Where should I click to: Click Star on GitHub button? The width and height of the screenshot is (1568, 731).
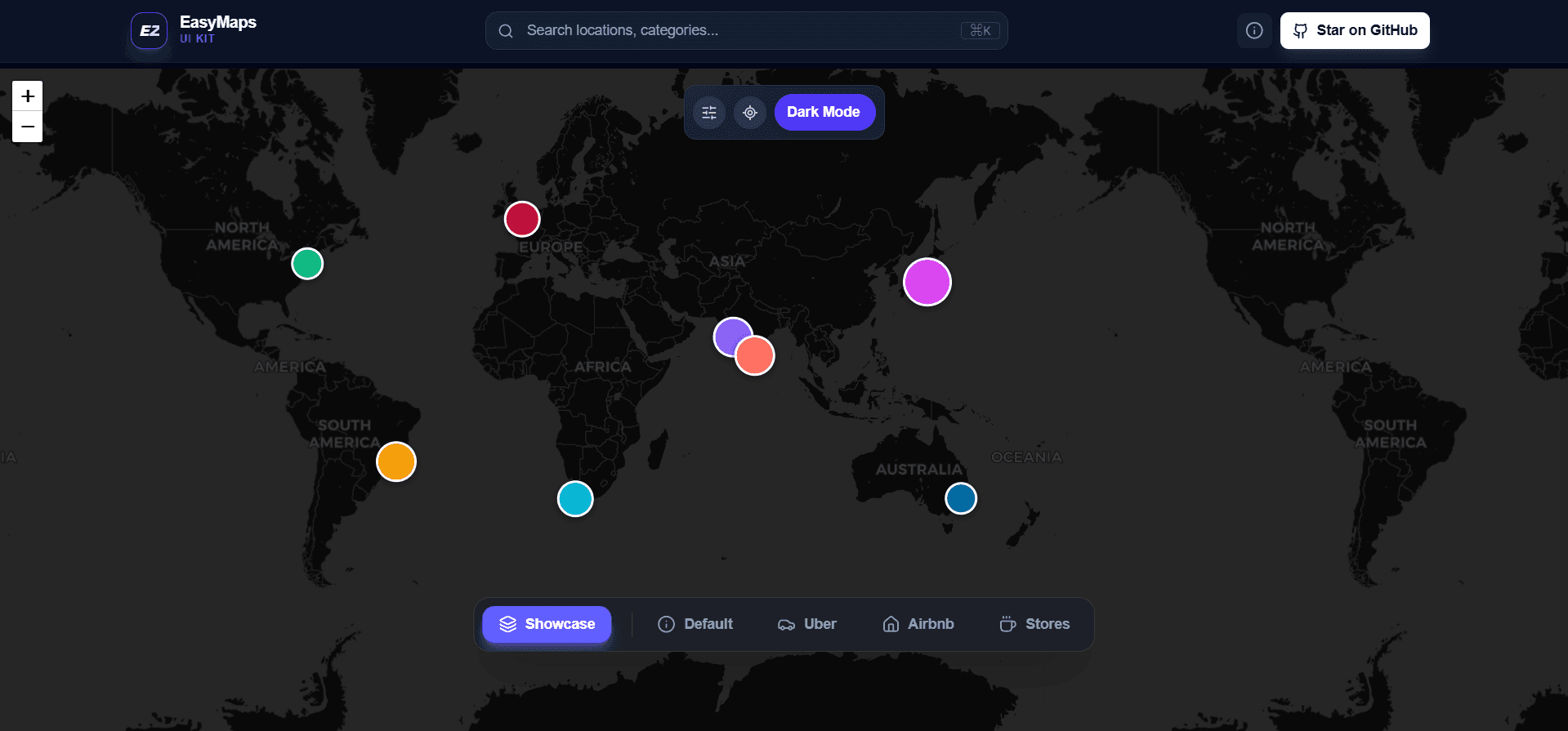(1355, 31)
